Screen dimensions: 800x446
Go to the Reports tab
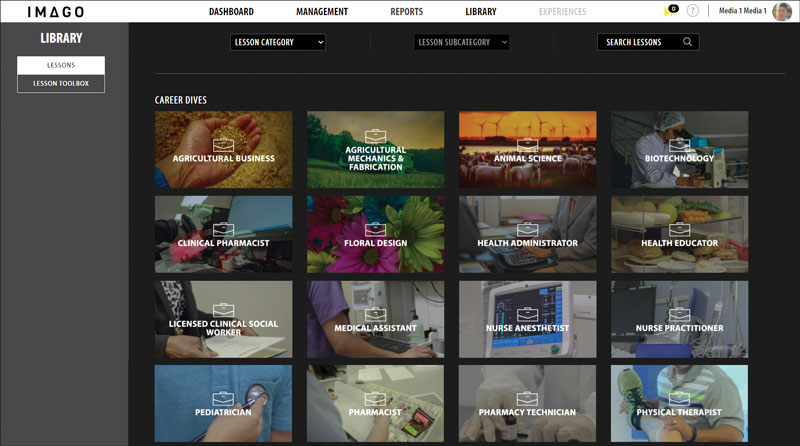point(406,12)
